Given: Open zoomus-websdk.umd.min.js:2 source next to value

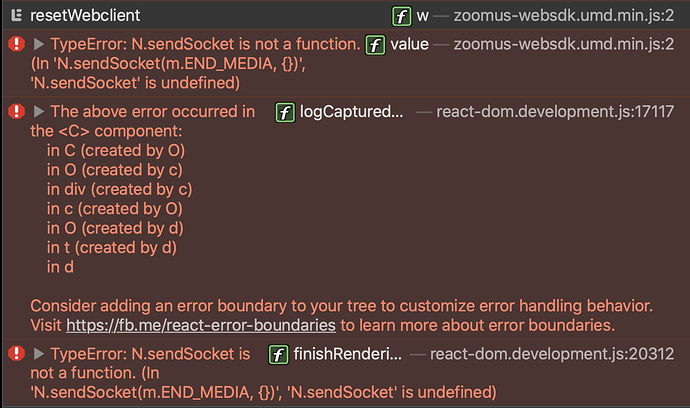Looking at the screenshot, I should pyautogui.click(x=564, y=44).
